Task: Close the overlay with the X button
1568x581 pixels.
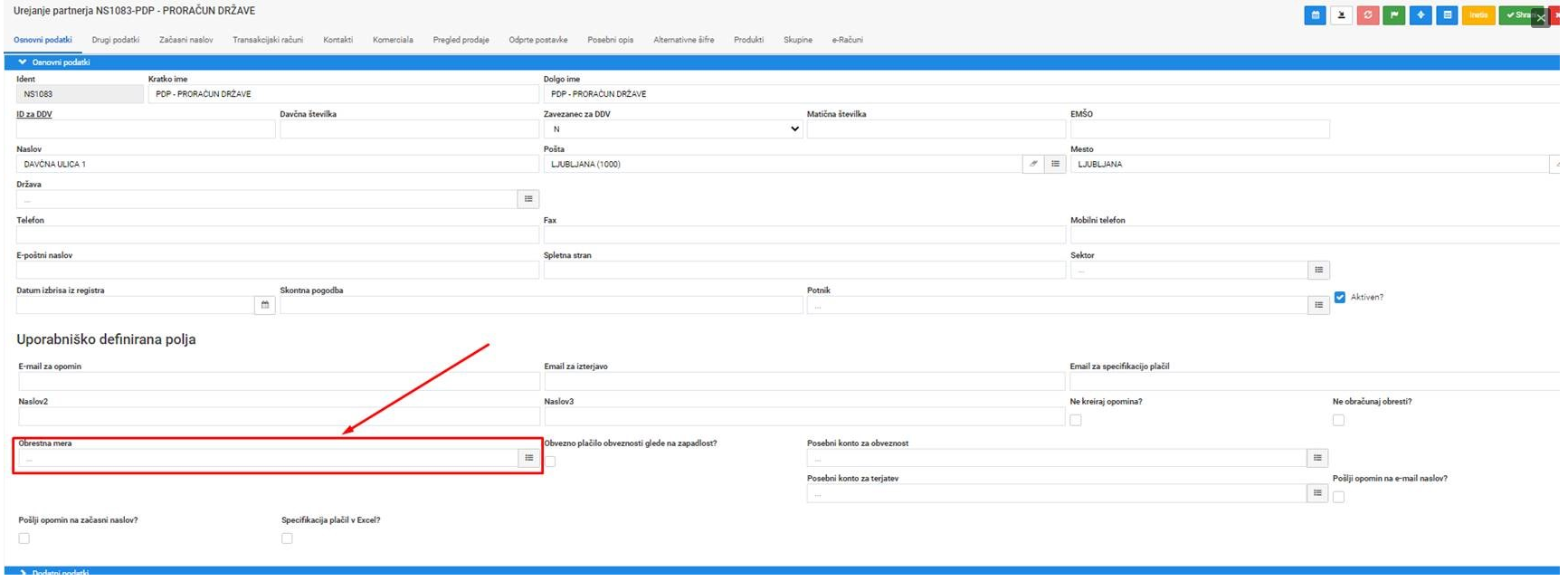Action: click(x=1541, y=18)
